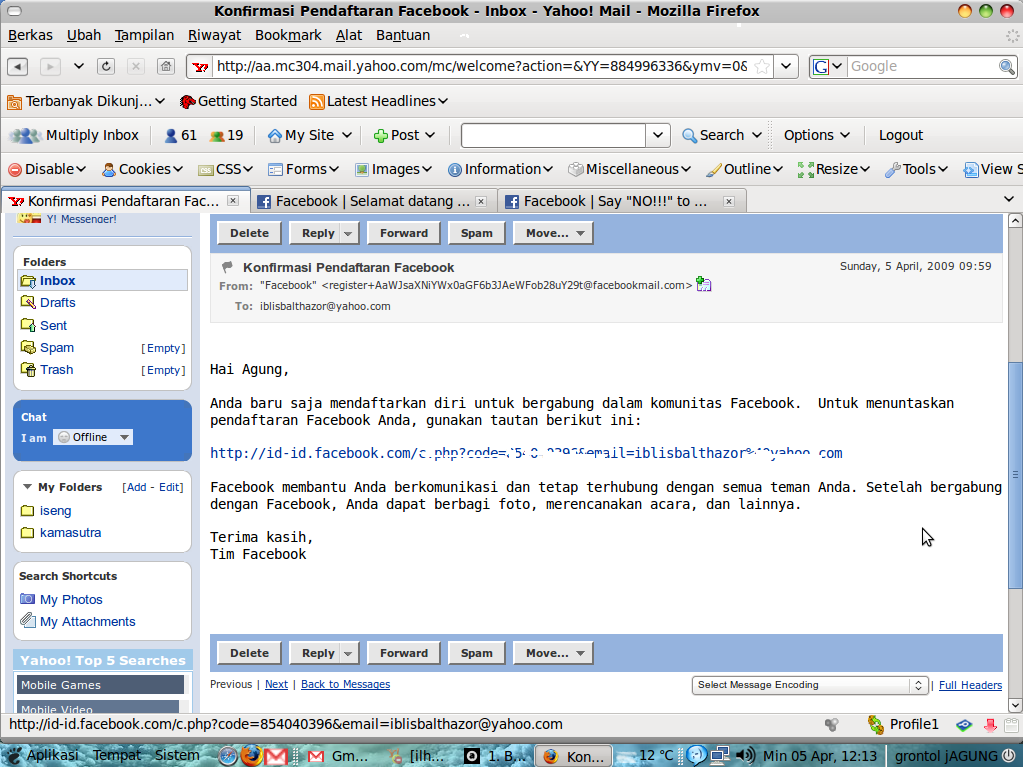Screen dimensions: 1023x767
Task: Launch Firefox from the panel launcher icon
Action: click(x=252, y=755)
